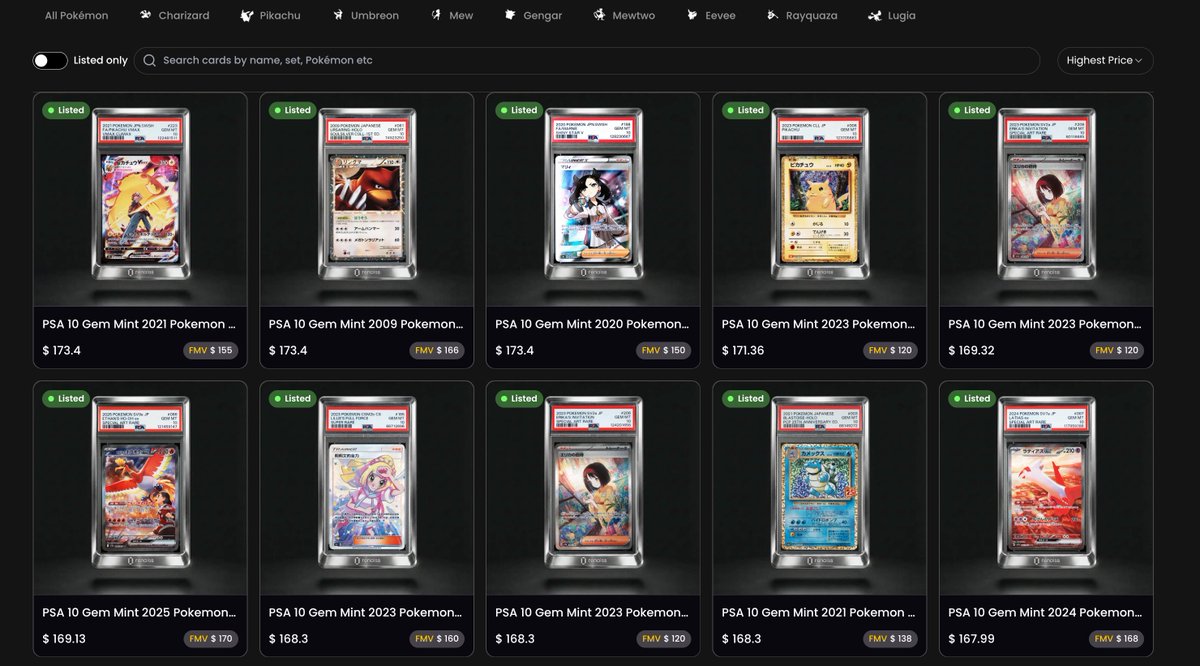The width and height of the screenshot is (1200, 666).
Task: Click the $169.32 price
Action: [969, 351]
